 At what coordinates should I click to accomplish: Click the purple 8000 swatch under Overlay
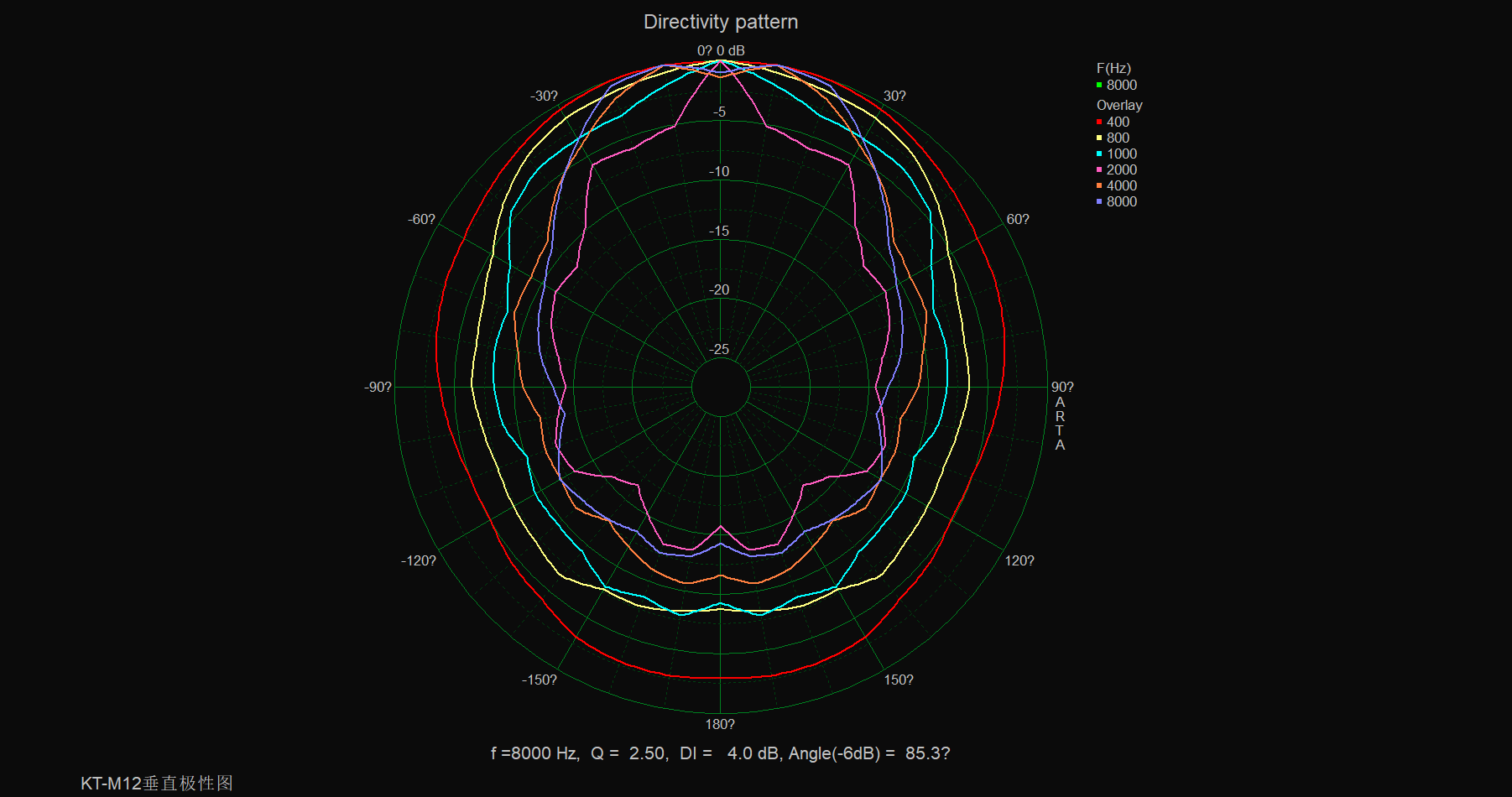tap(1099, 201)
